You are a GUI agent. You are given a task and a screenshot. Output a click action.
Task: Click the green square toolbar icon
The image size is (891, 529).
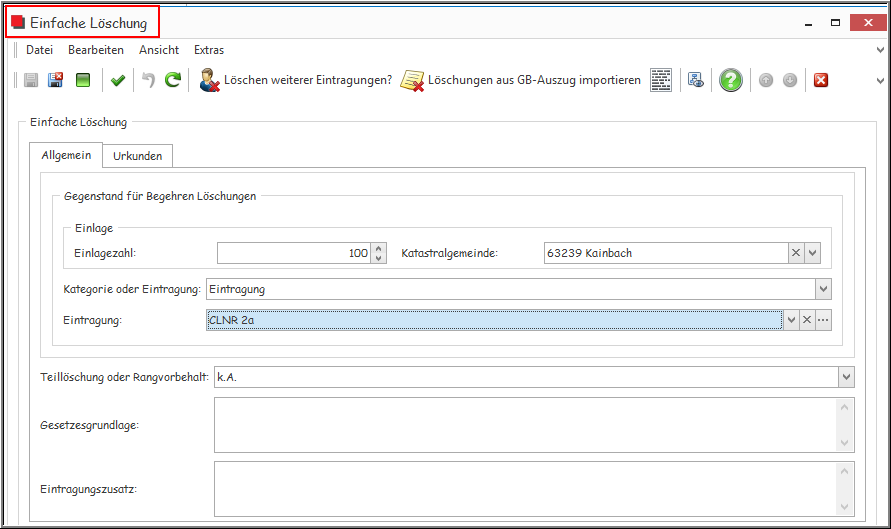83,80
